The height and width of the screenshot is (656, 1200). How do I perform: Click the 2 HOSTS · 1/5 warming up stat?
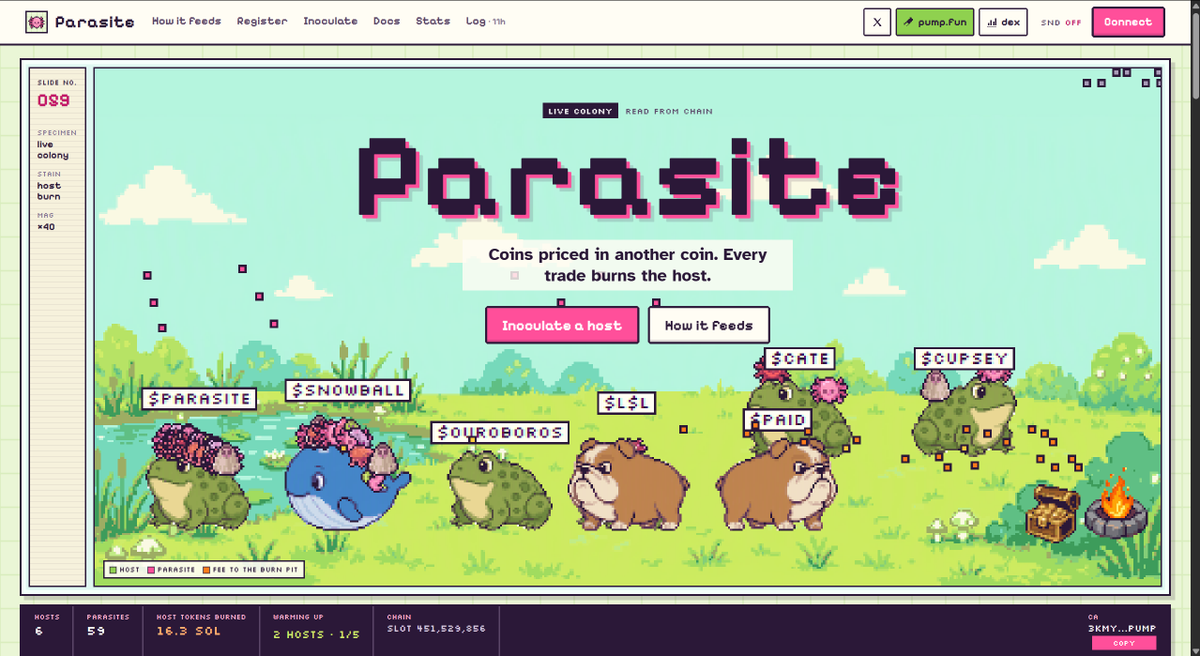314,634
